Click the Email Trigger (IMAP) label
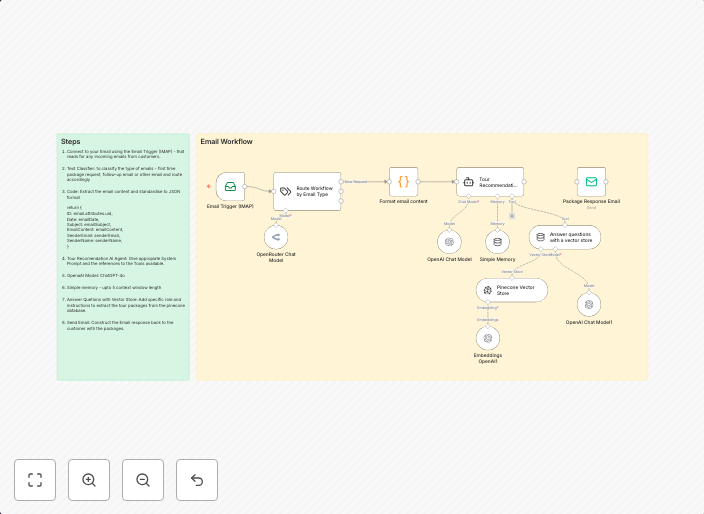 pyautogui.click(x=230, y=206)
